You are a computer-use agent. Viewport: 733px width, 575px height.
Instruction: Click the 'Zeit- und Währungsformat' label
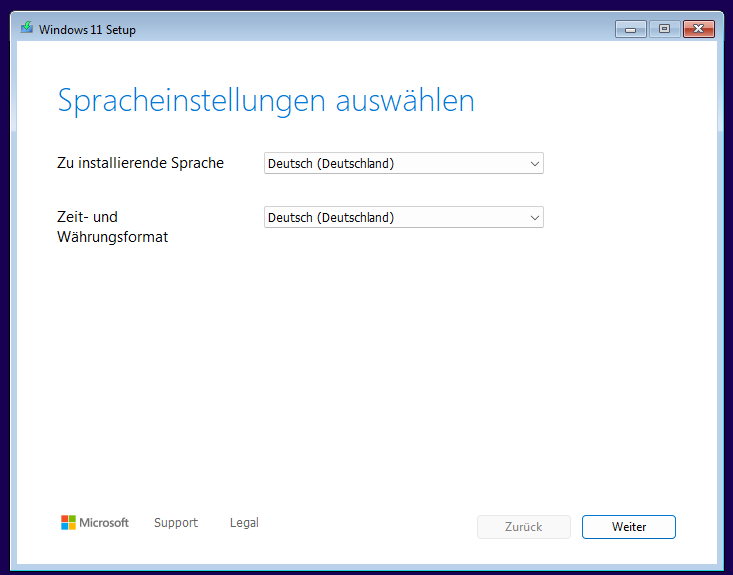point(113,227)
